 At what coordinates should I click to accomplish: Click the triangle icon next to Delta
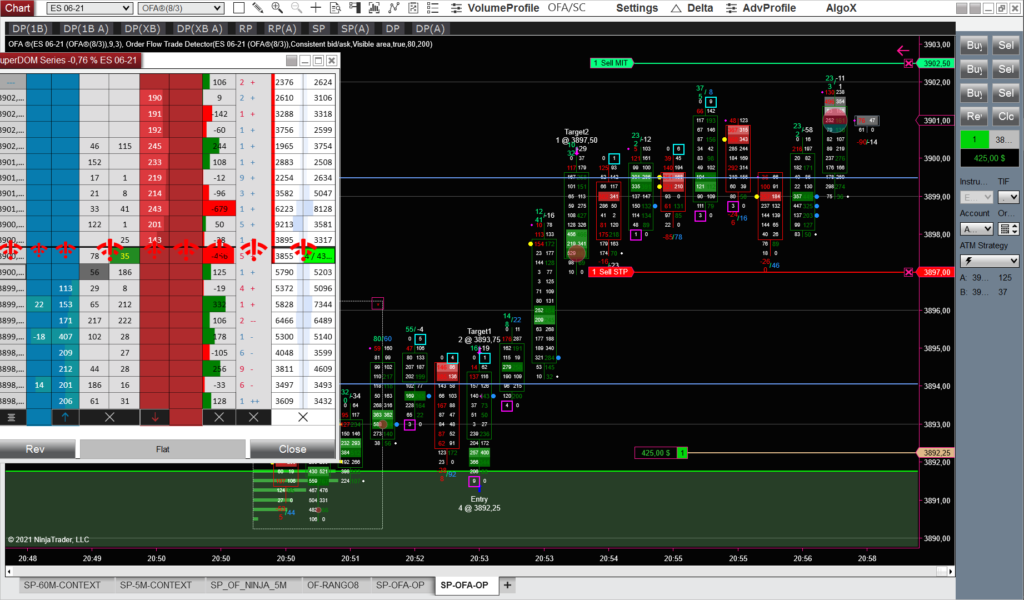click(676, 8)
